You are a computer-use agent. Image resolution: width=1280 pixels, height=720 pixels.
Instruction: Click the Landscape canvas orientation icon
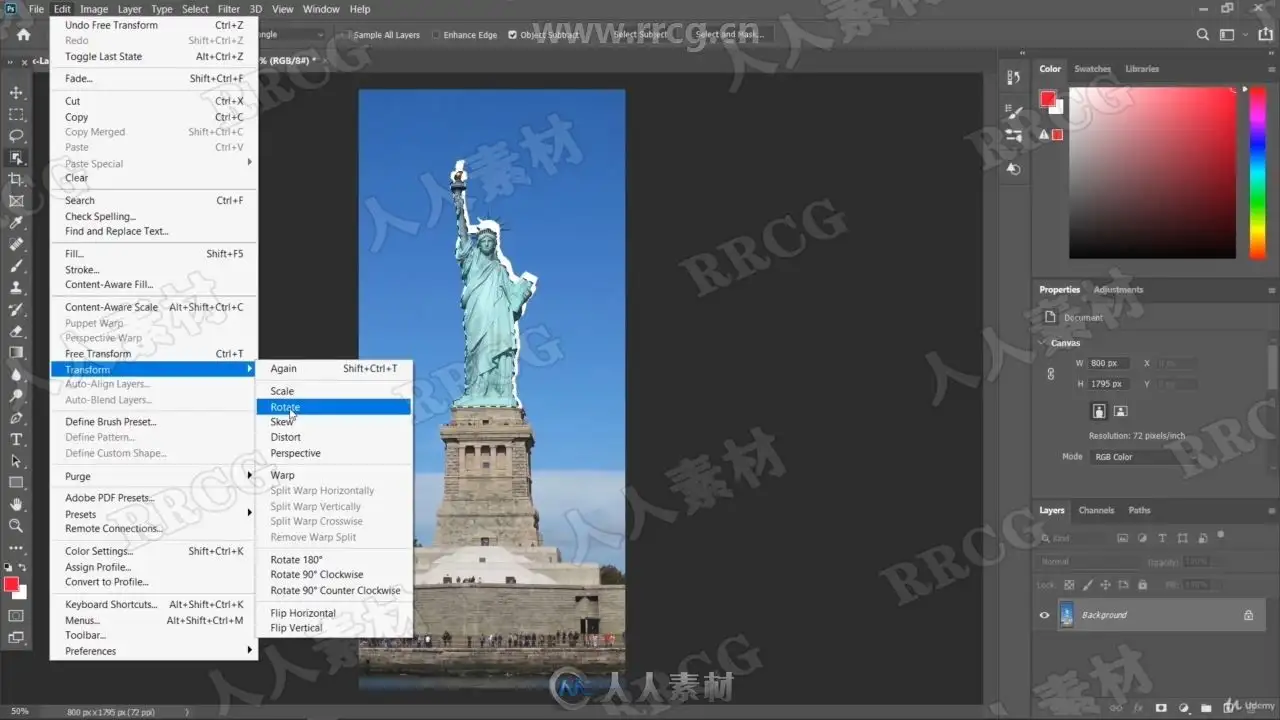pos(1120,411)
